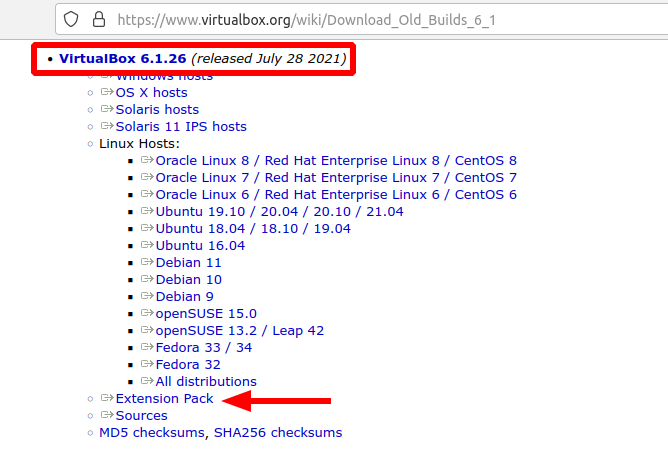Open the Solaris 11 IPS hosts link
The image size is (668, 452).
[x=181, y=127]
